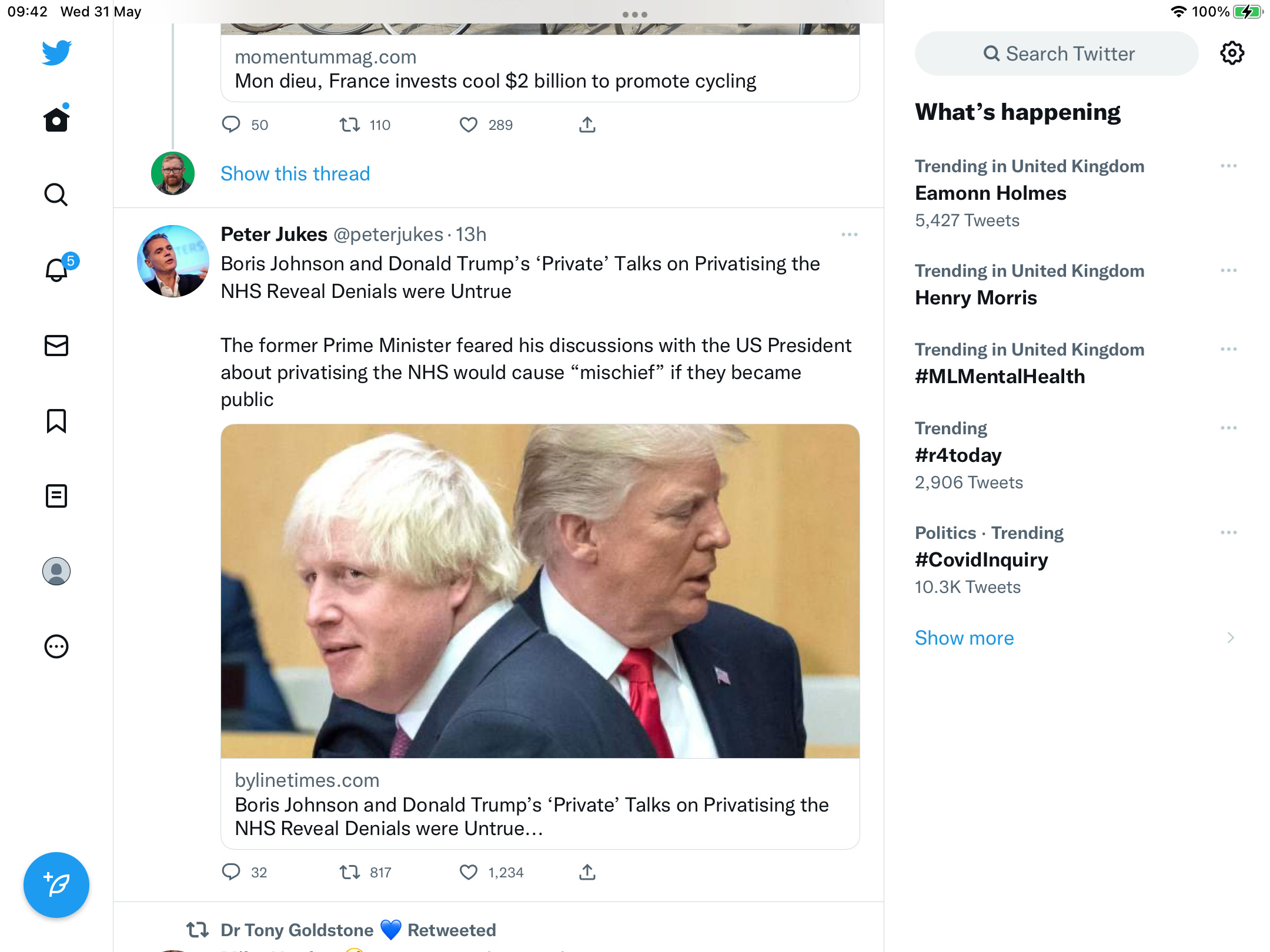Open the Messages envelope icon
This screenshot has height=952, width=1270.
click(x=56, y=346)
